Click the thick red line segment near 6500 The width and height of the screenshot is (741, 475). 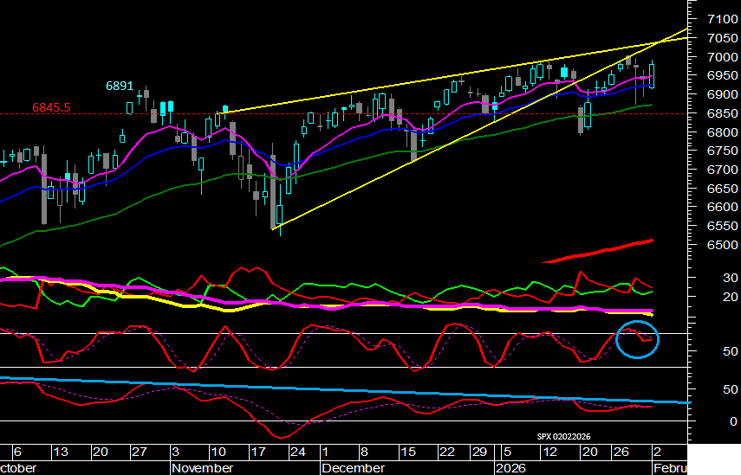click(x=597, y=250)
